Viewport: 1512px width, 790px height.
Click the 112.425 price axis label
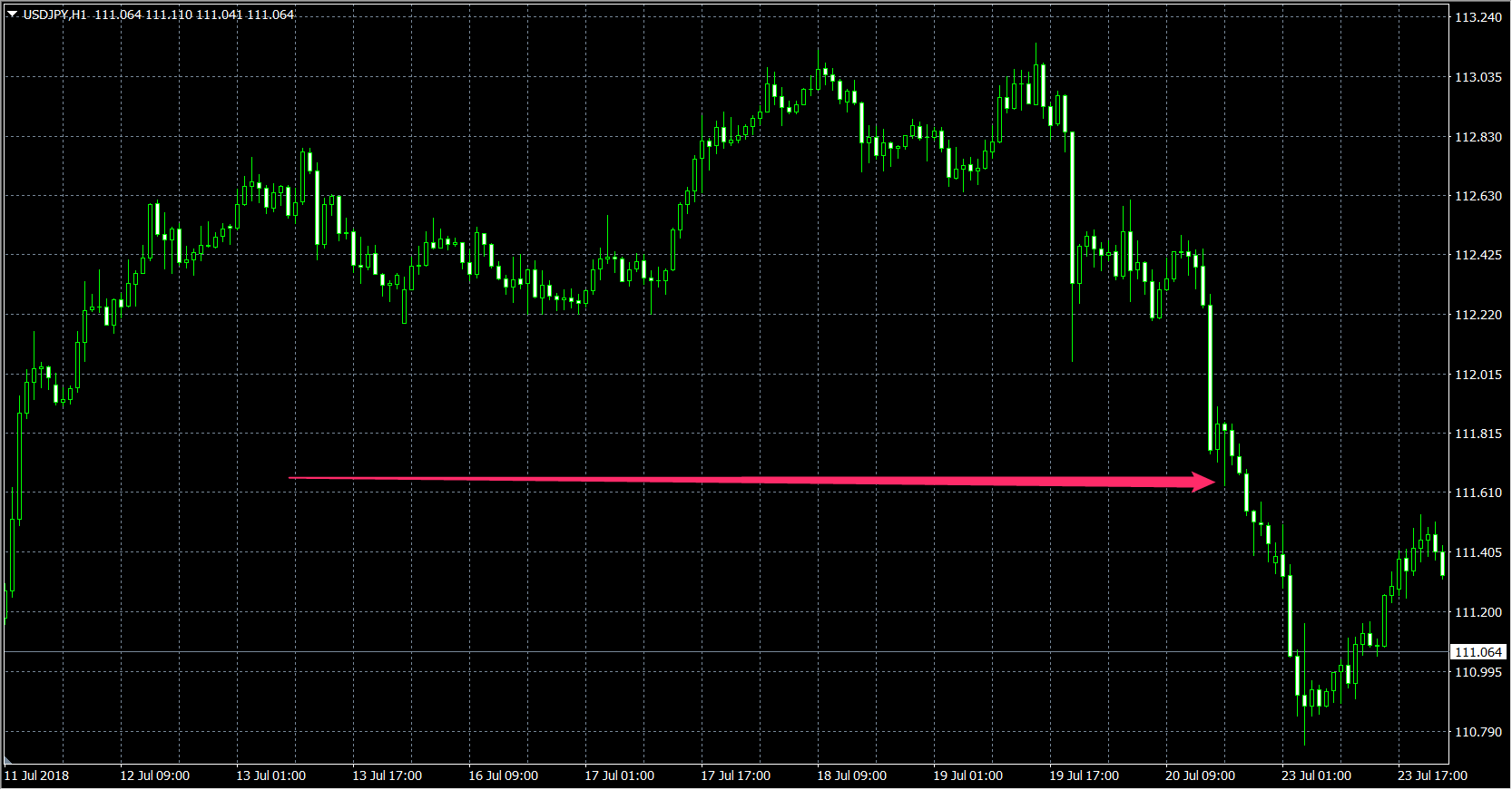pyautogui.click(x=1478, y=255)
